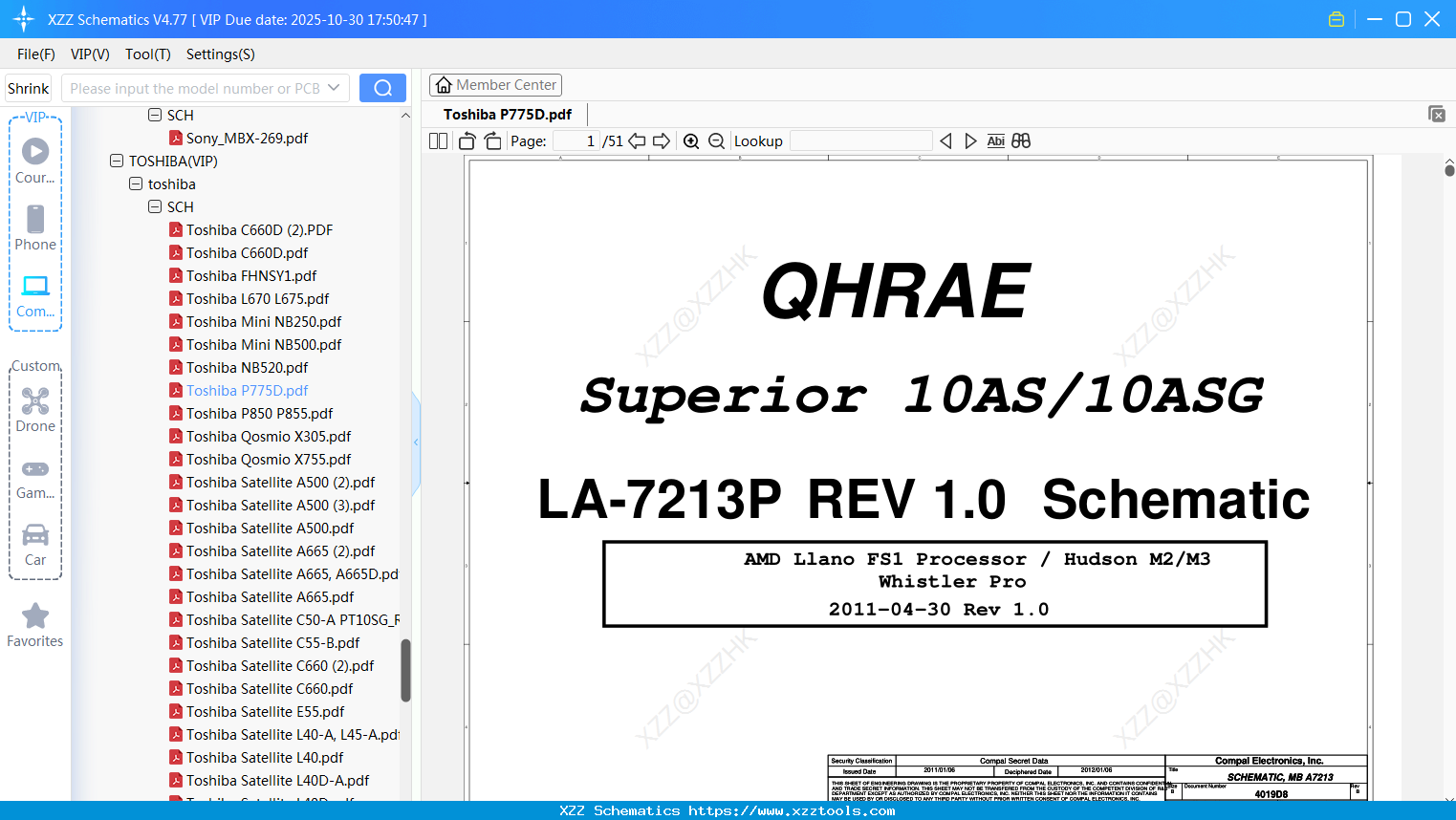Select the Phone category icon
The image size is (1456, 820).
click(35, 228)
